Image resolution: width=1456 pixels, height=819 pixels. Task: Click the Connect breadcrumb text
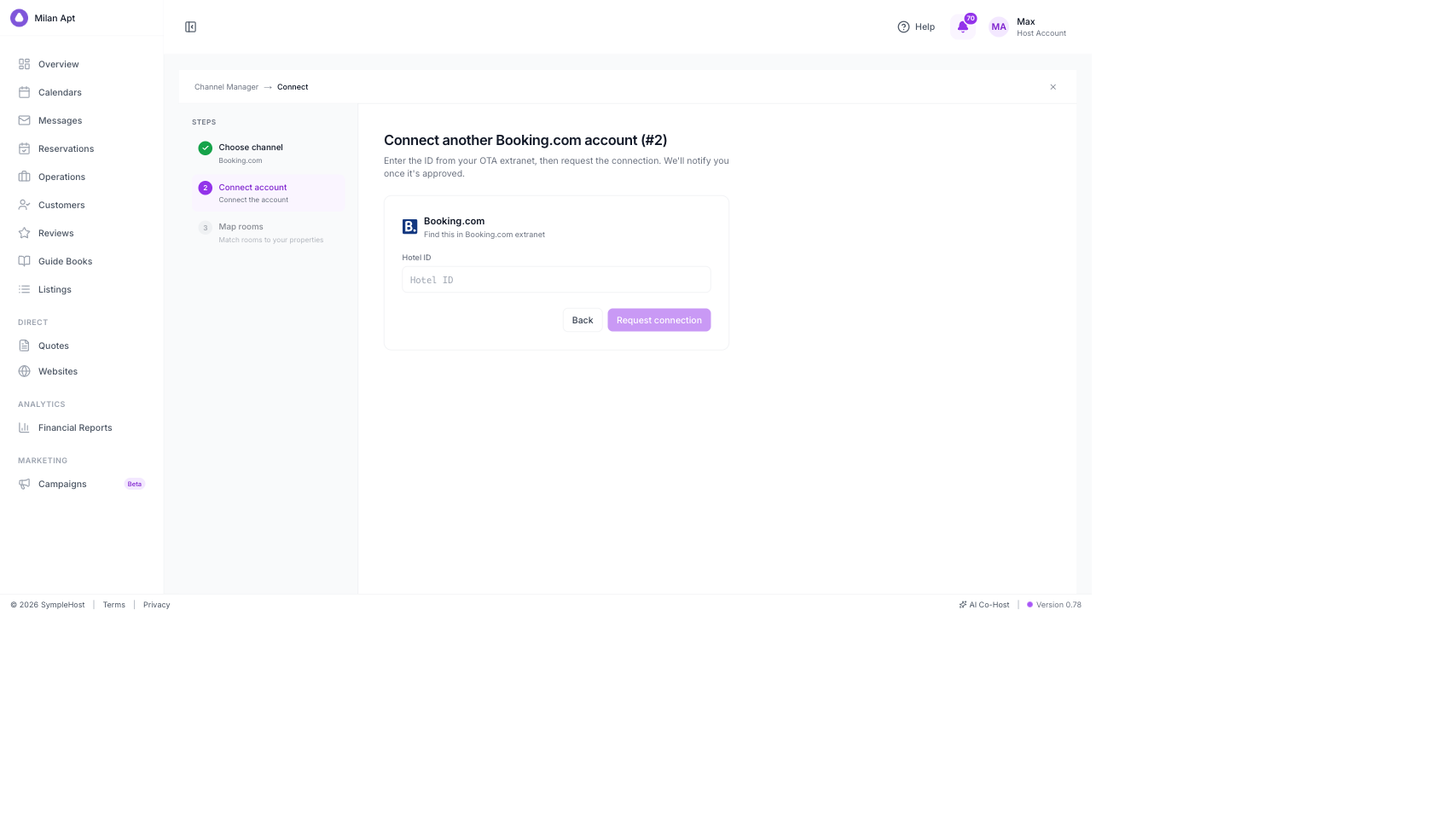[293, 87]
